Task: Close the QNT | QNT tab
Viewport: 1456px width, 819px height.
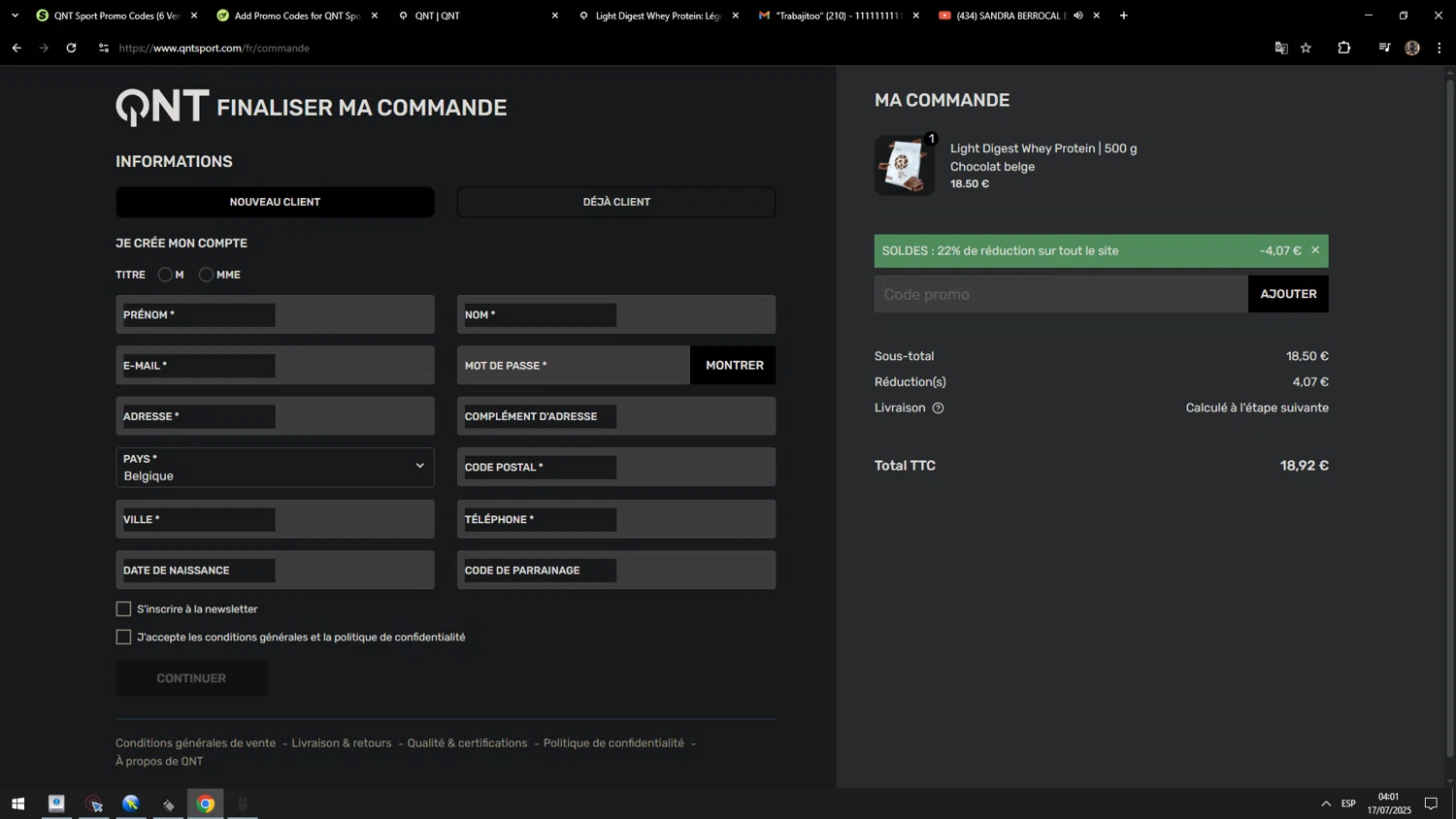Action: 555,16
